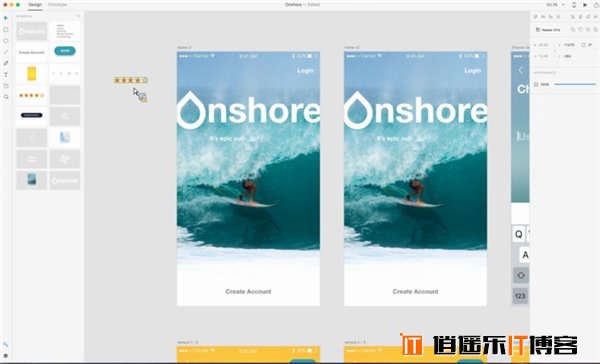Open the Symbols panel icon at bottom left
This screenshot has width=600, height=364.
pos(5,344)
